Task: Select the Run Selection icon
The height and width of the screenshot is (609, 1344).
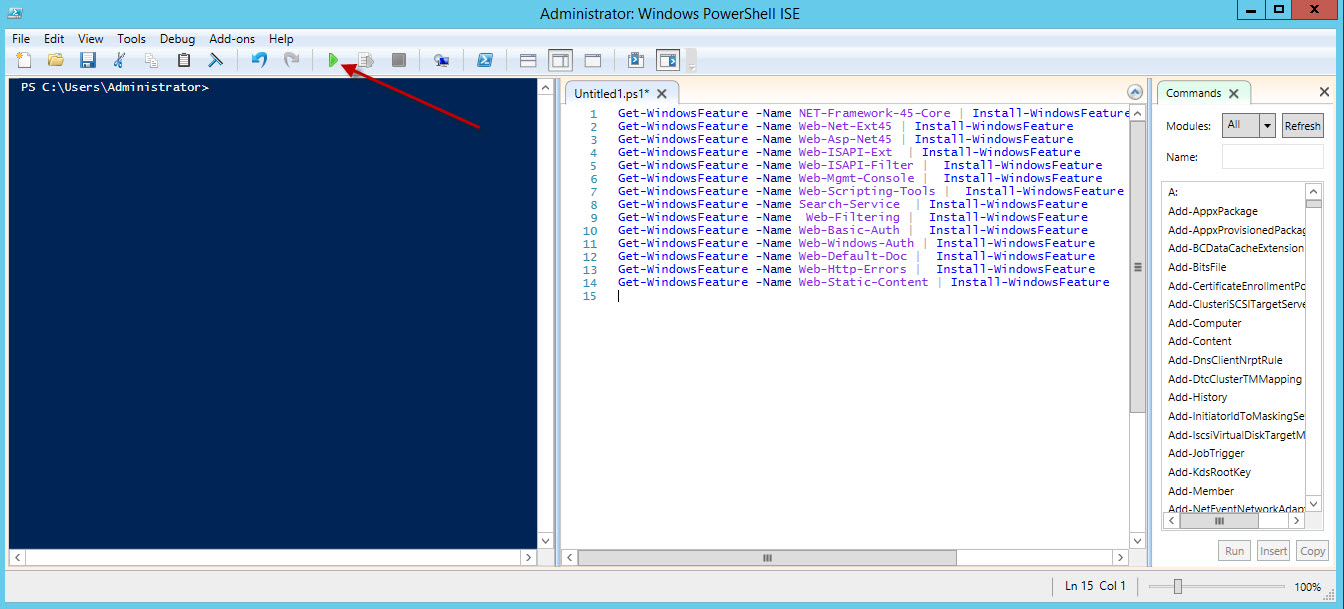Action: click(366, 60)
